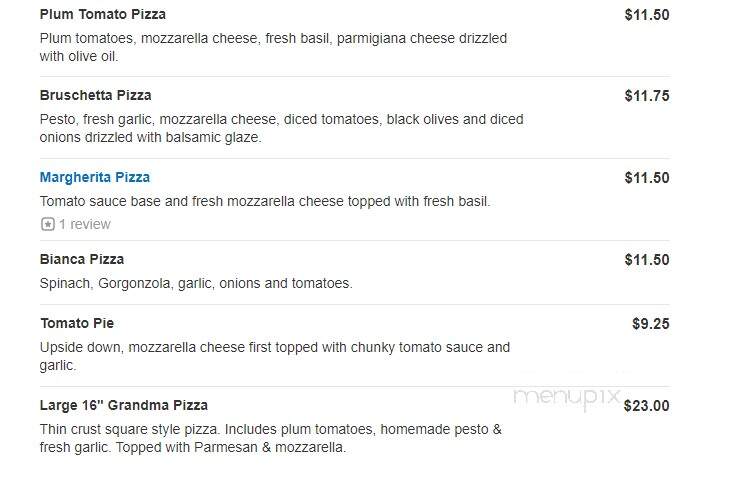The height and width of the screenshot is (479, 746).
Task: Click the Grandma Pizza thin crust description
Action: [271, 438]
